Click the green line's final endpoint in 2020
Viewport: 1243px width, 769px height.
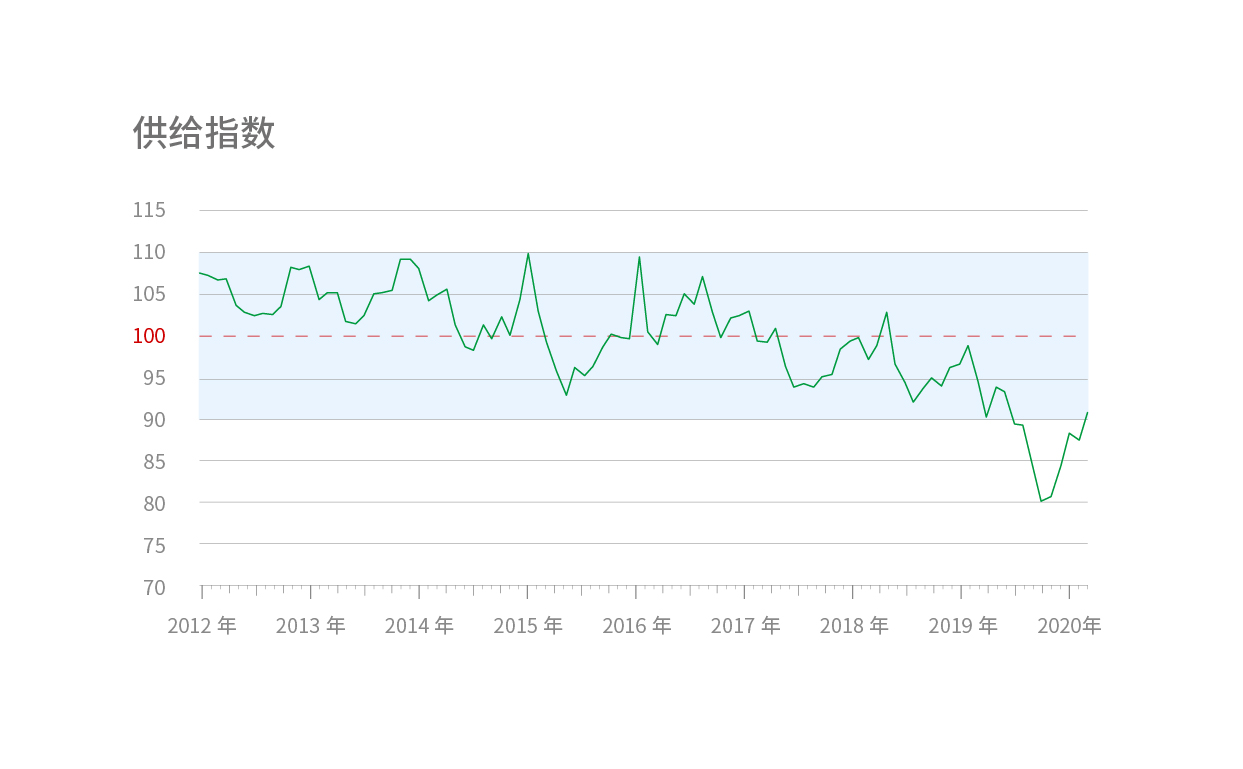coord(1087,412)
